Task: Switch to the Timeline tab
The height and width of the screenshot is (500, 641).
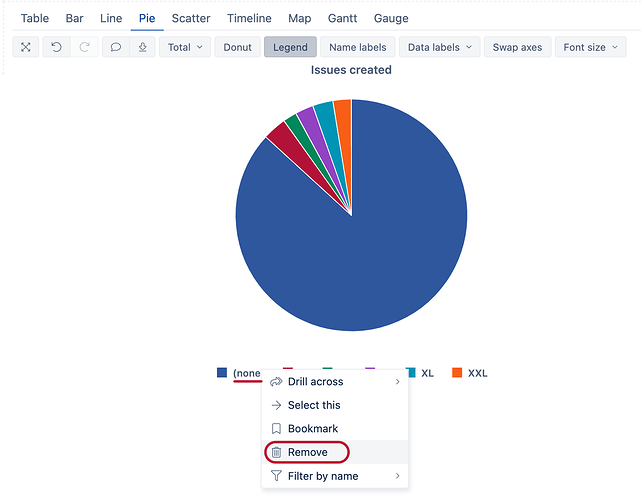Action: [249, 18]
